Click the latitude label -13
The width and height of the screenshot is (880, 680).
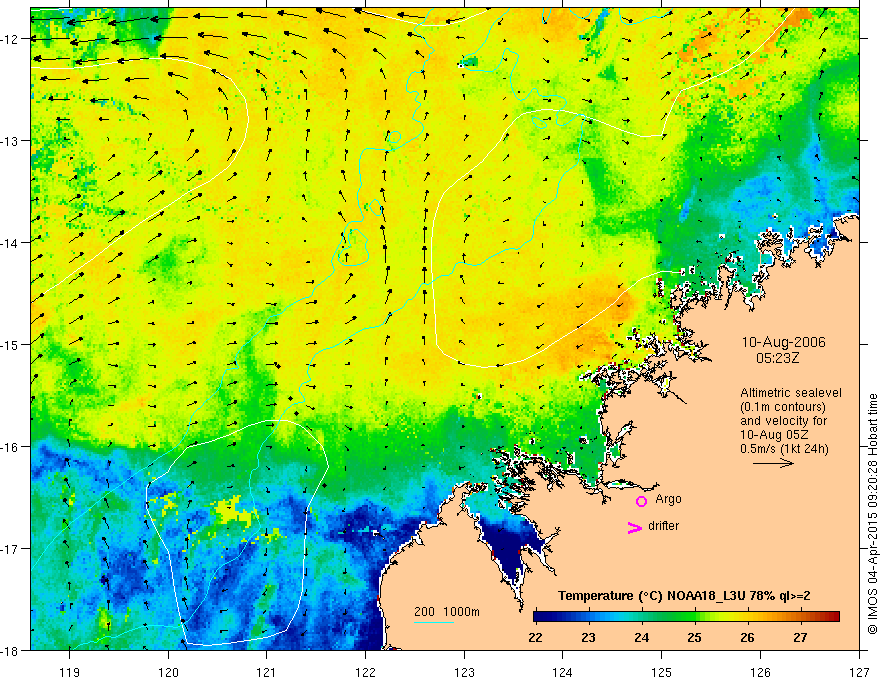[10, 141]
